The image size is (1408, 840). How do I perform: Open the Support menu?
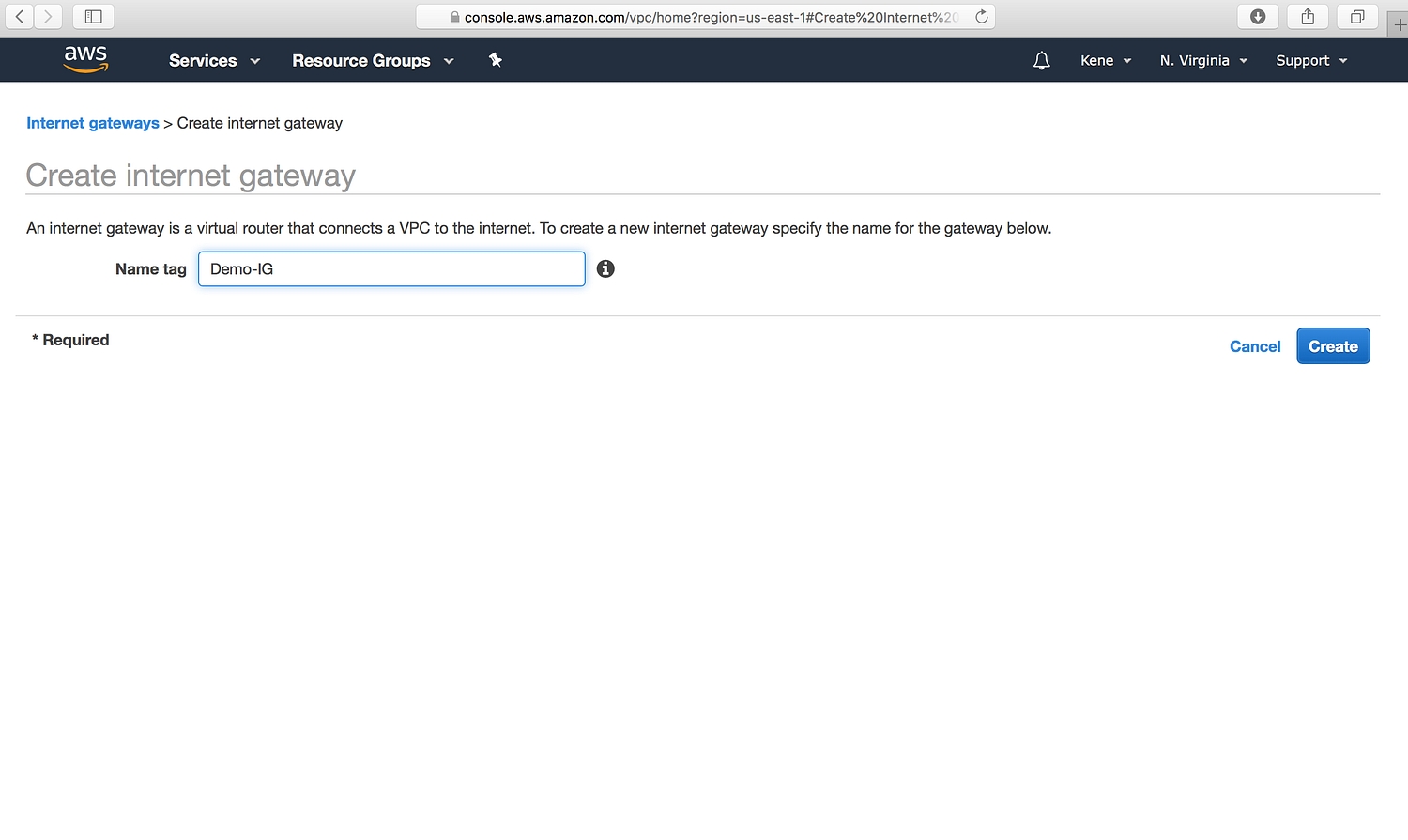coord(1311,61)
